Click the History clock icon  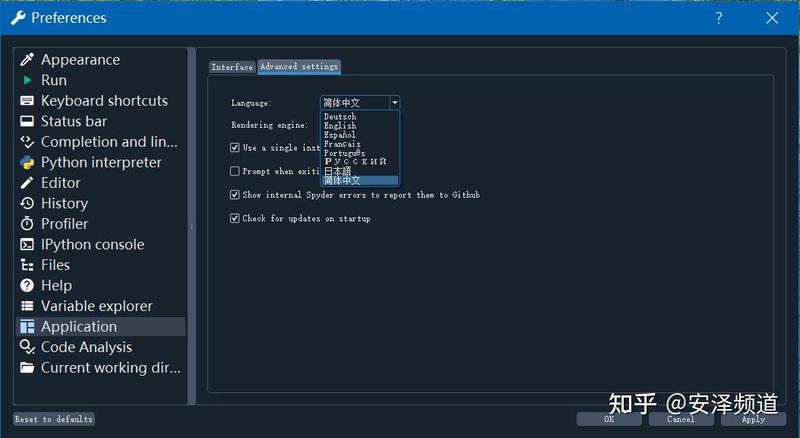point(27,203)
